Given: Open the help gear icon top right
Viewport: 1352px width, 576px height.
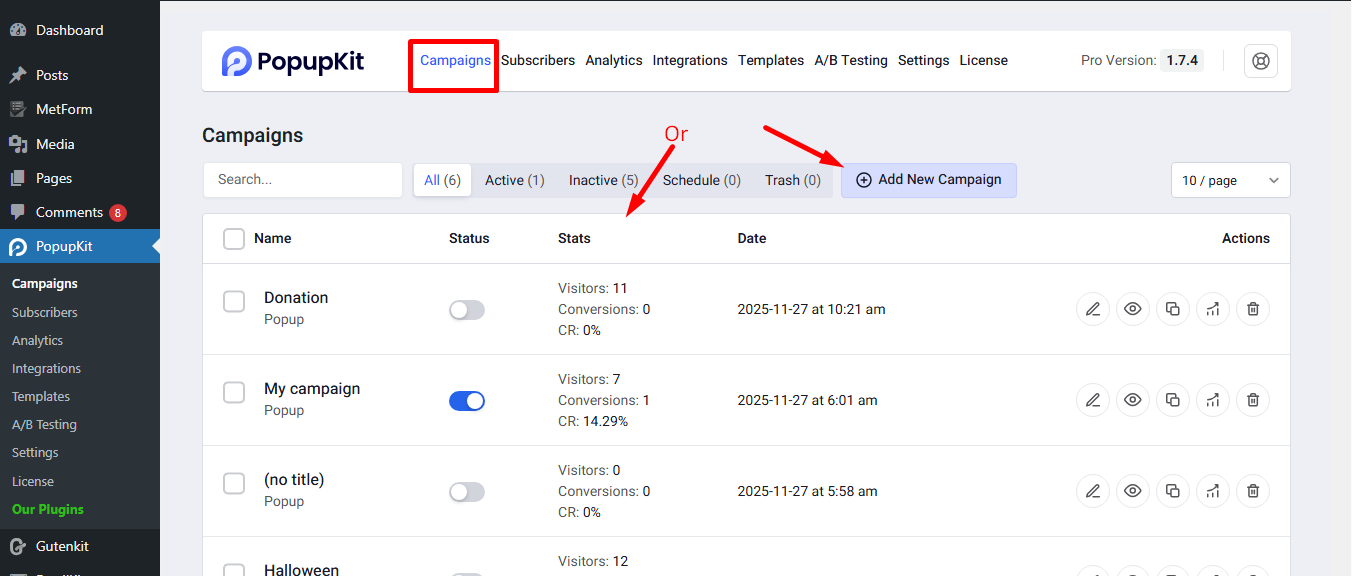Looking at the screenshot, I should click(1260, 60).
